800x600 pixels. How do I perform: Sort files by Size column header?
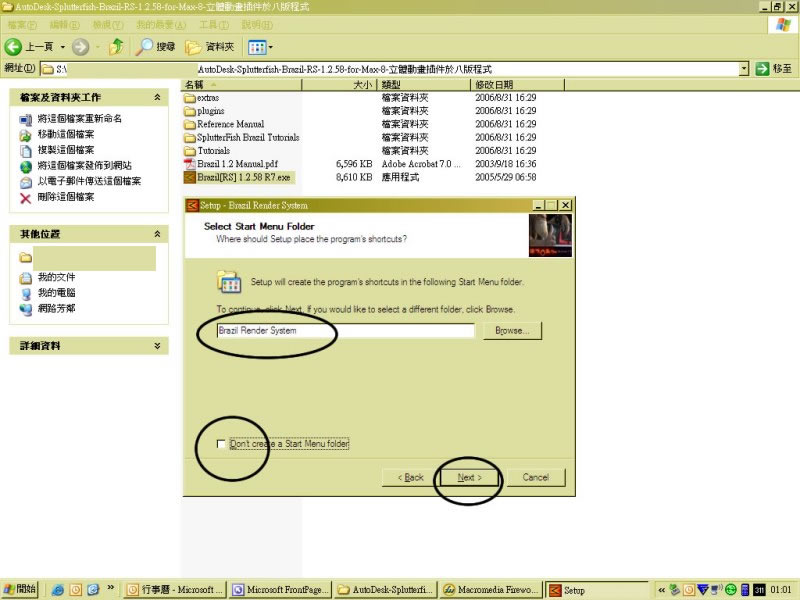[x=339, y=85]
